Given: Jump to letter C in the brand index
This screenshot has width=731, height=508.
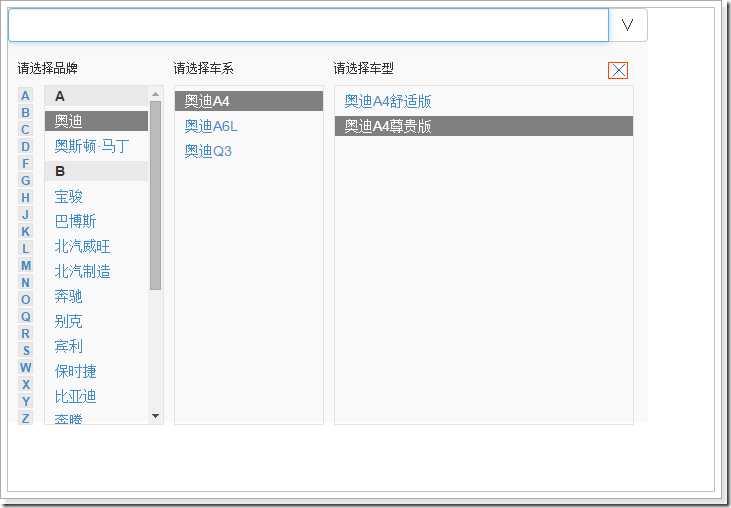Looking at the screenshot, I should [25, 130].
